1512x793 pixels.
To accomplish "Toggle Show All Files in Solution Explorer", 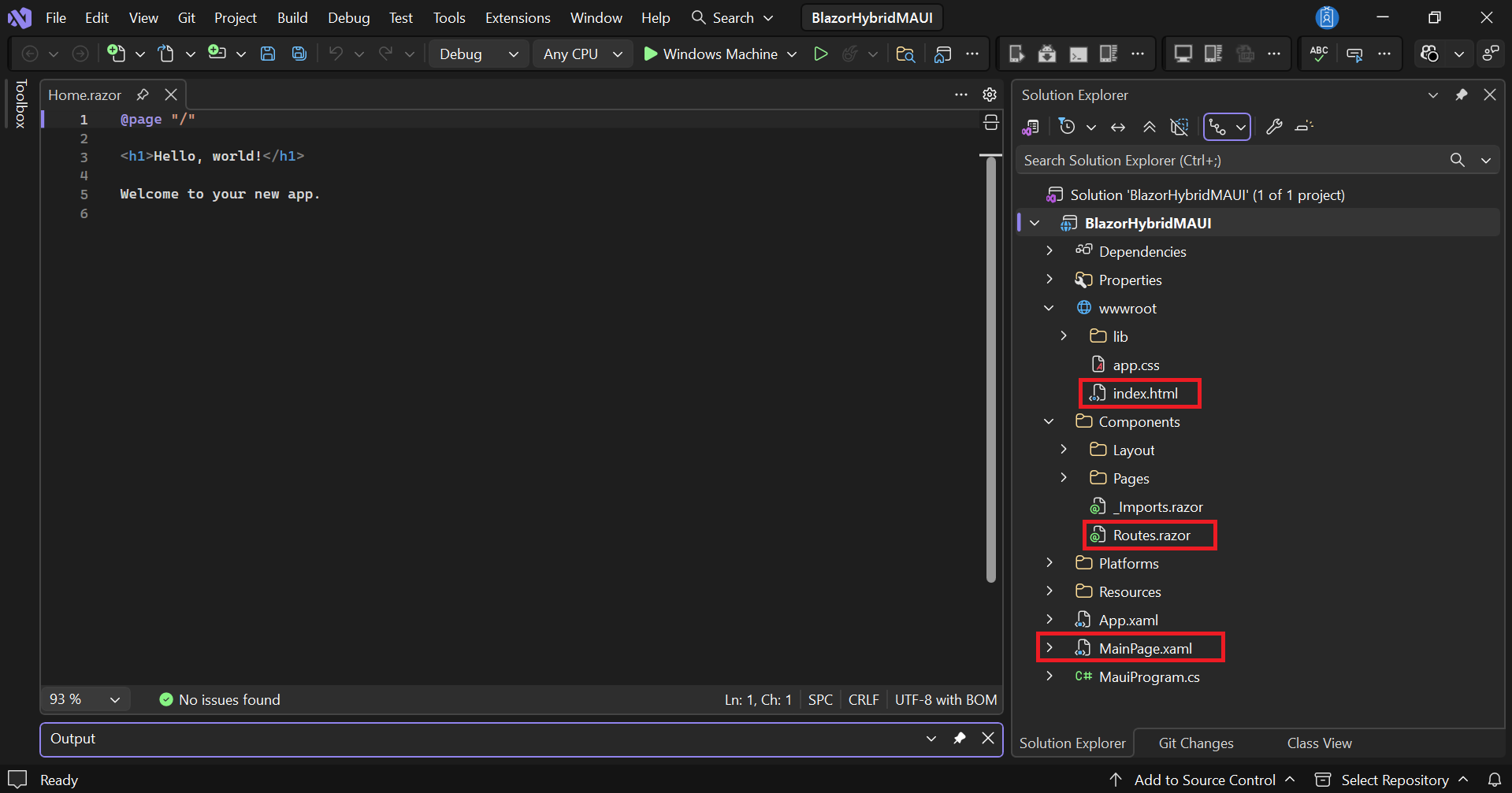I will (x=1180, y=127).
